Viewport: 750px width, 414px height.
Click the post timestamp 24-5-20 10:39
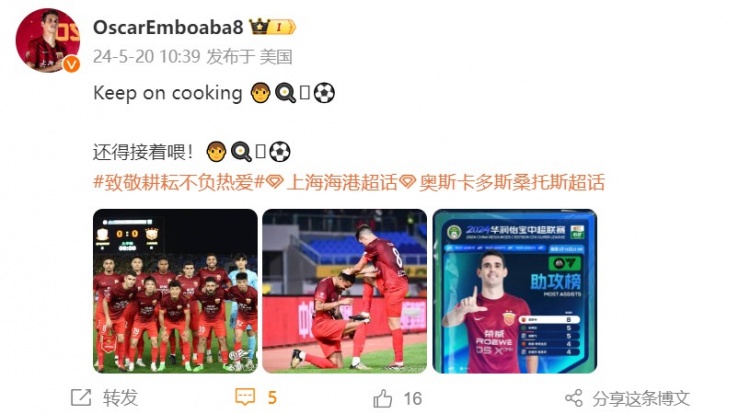[146, 57]
